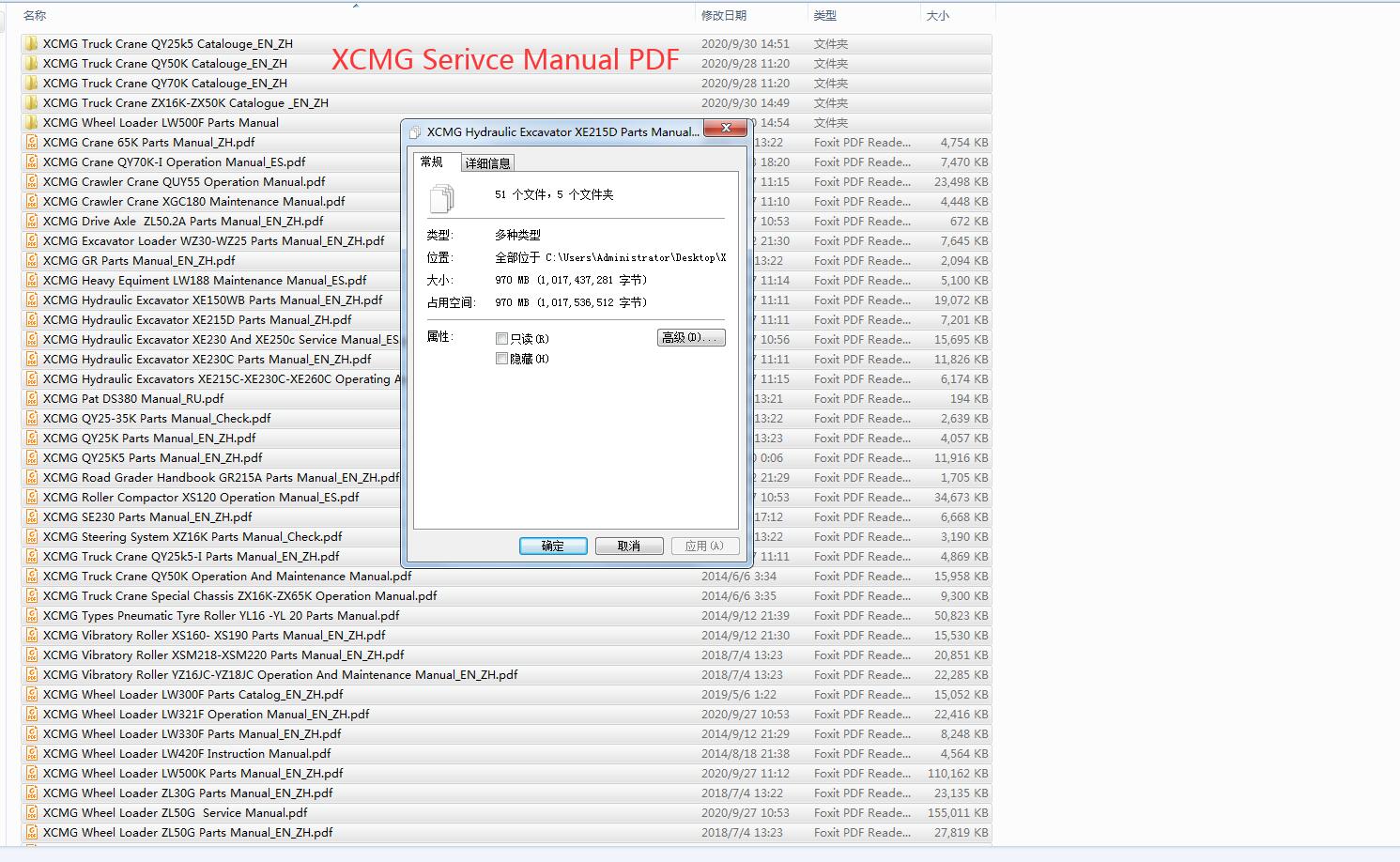1400x862 pixels.
Task: Click PDF icon for Excavator Loader WZ30-WZ25
Action: point(32,240)
